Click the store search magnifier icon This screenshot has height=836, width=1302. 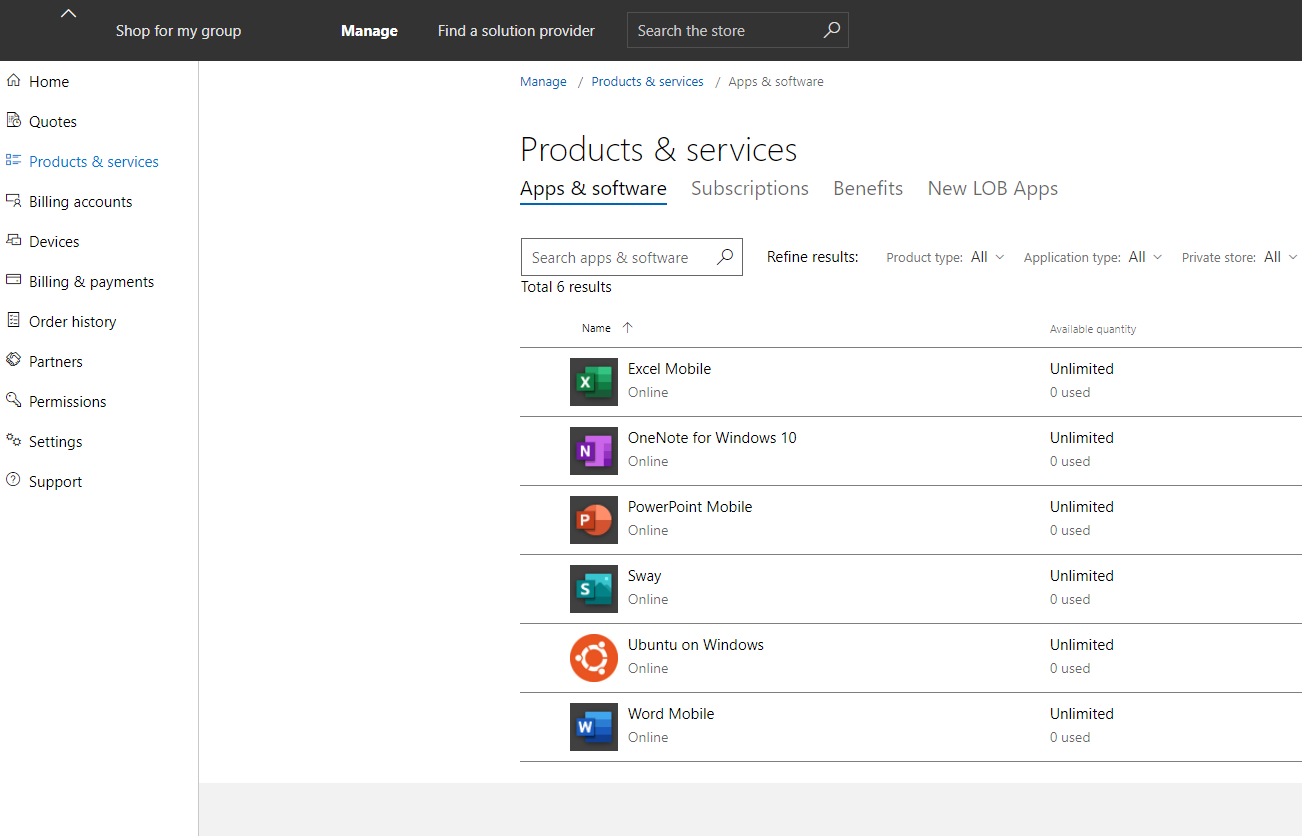point(831,30)
